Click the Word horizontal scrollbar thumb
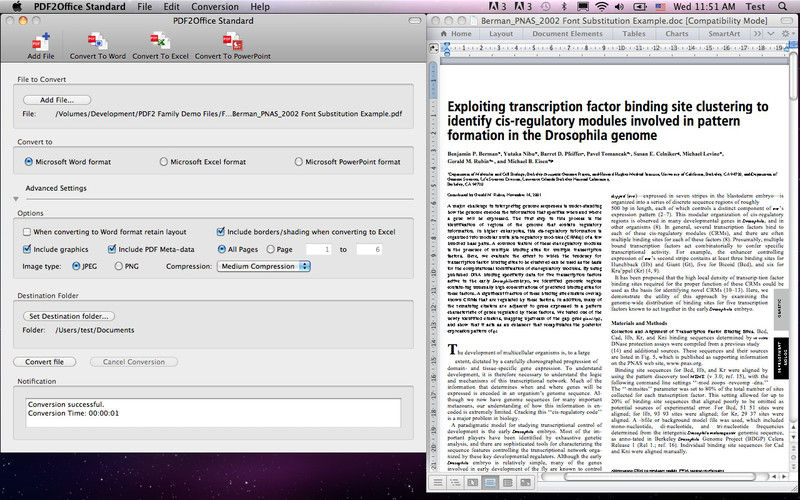The height and width of the screenshot is (500, 800). (x=660, y=477)
